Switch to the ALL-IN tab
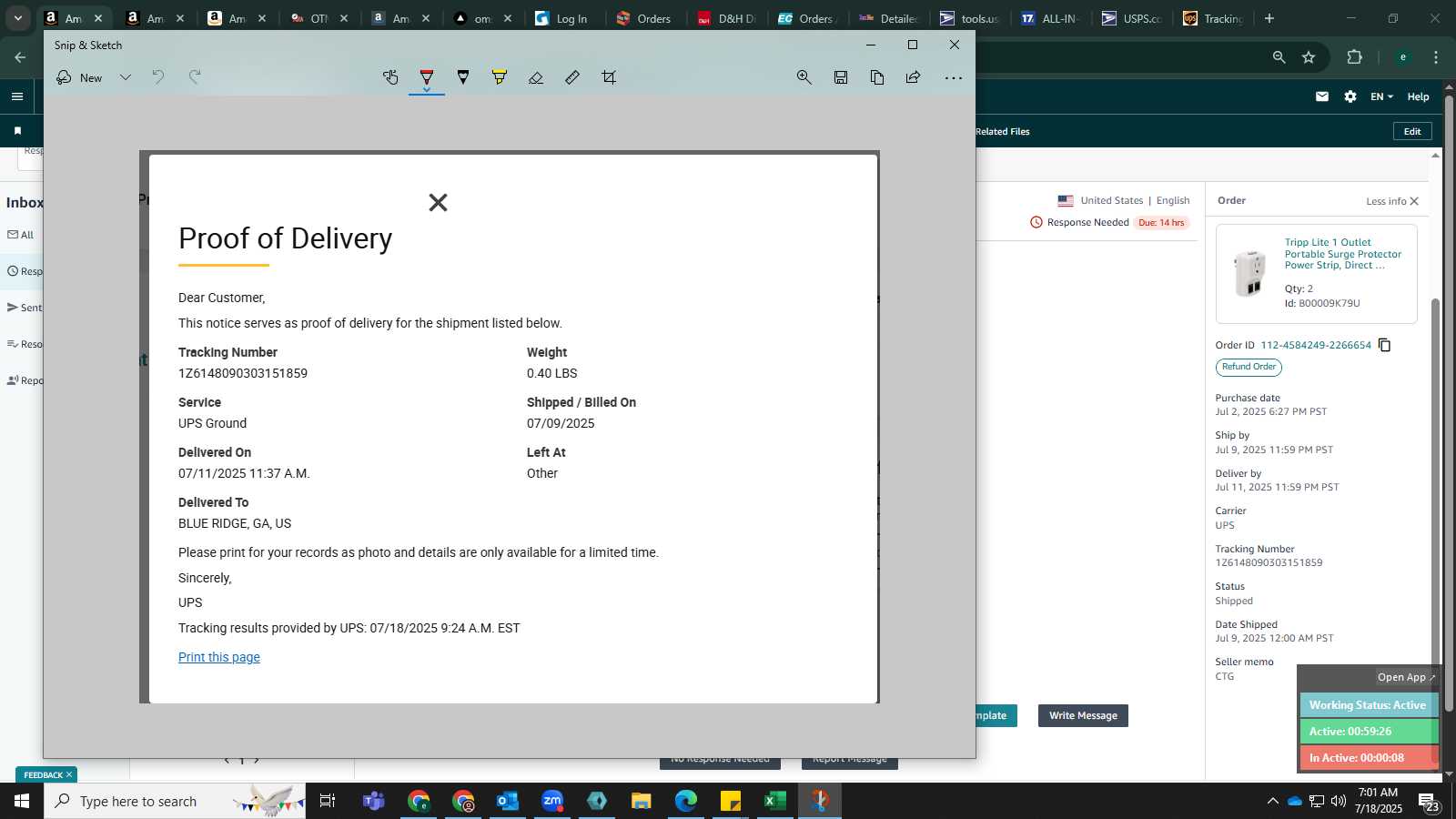Image resolution: width=1456 pixels, height=819 pixels. tap(1052, 18)
